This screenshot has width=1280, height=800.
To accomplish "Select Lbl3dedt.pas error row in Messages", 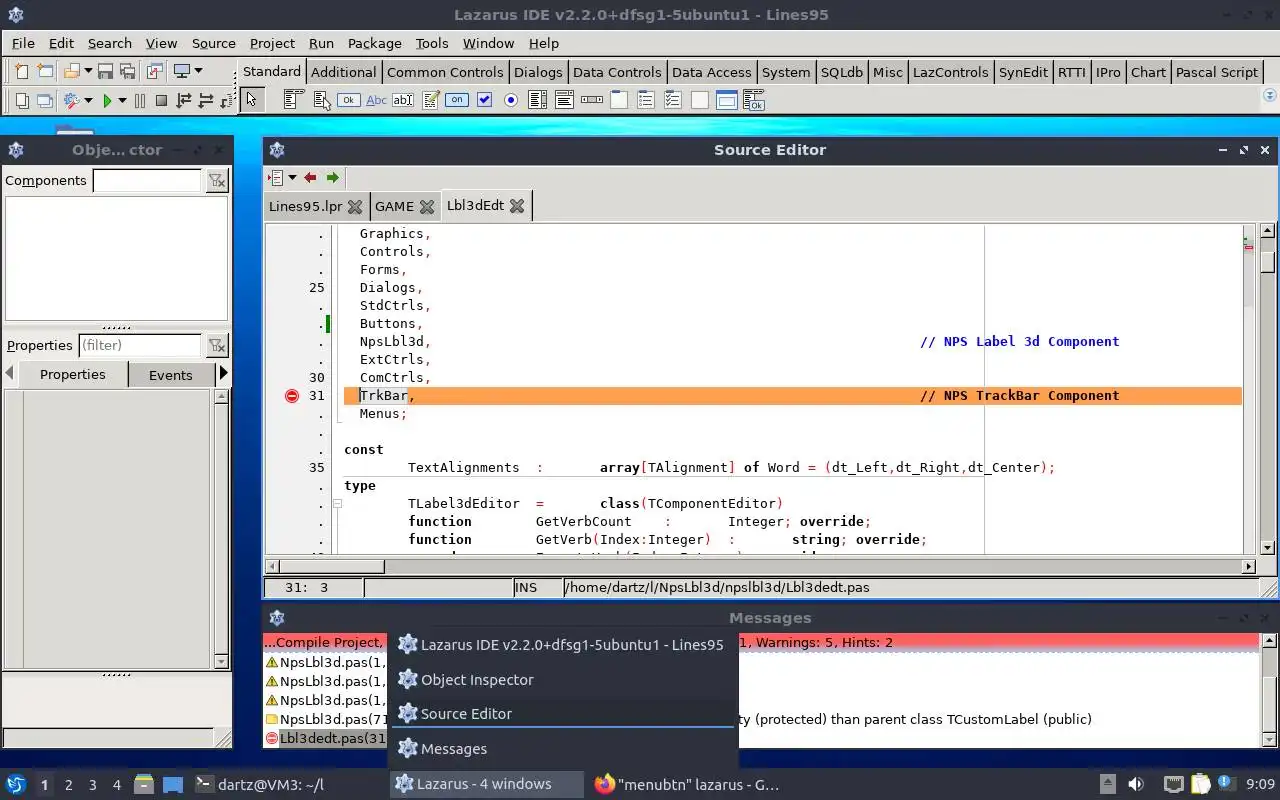I will coord(325,738).
